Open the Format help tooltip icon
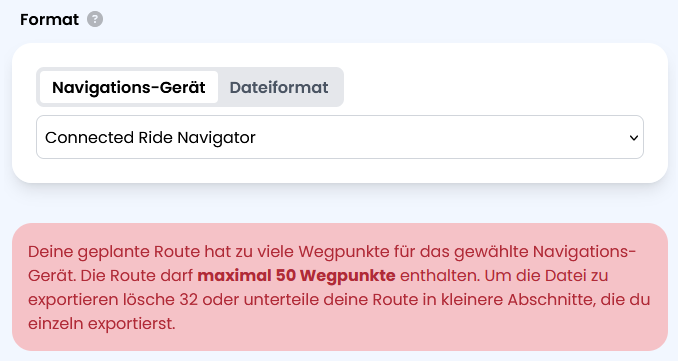 [95, 19]
